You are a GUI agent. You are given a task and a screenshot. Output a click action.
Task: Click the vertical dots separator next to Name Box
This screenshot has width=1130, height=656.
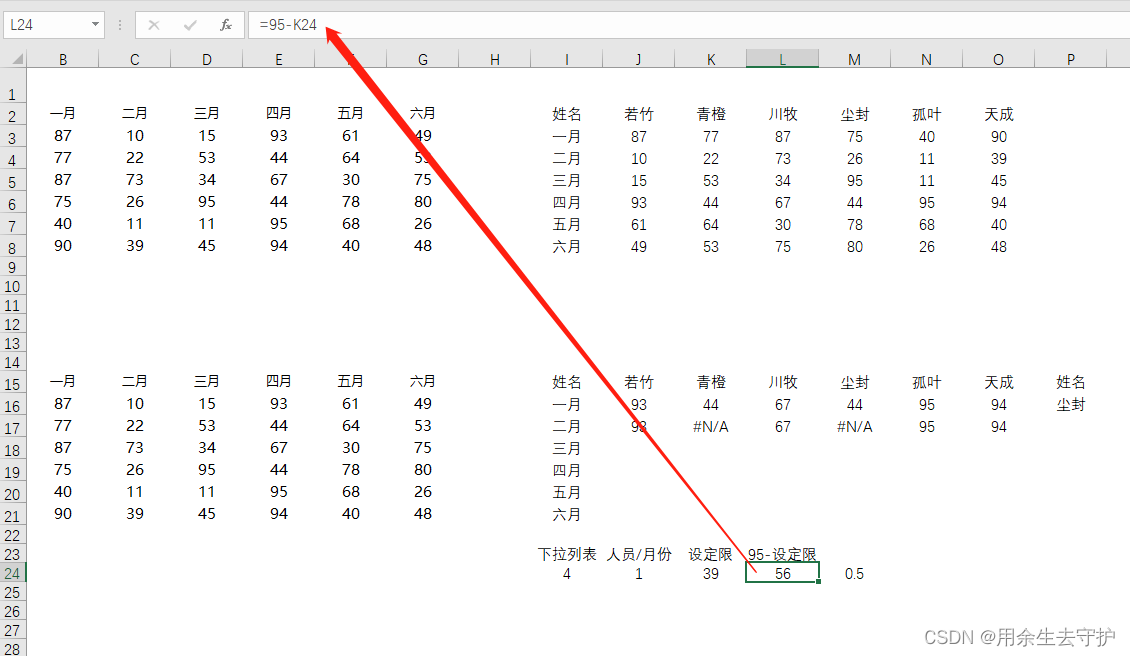click(120, 26)
